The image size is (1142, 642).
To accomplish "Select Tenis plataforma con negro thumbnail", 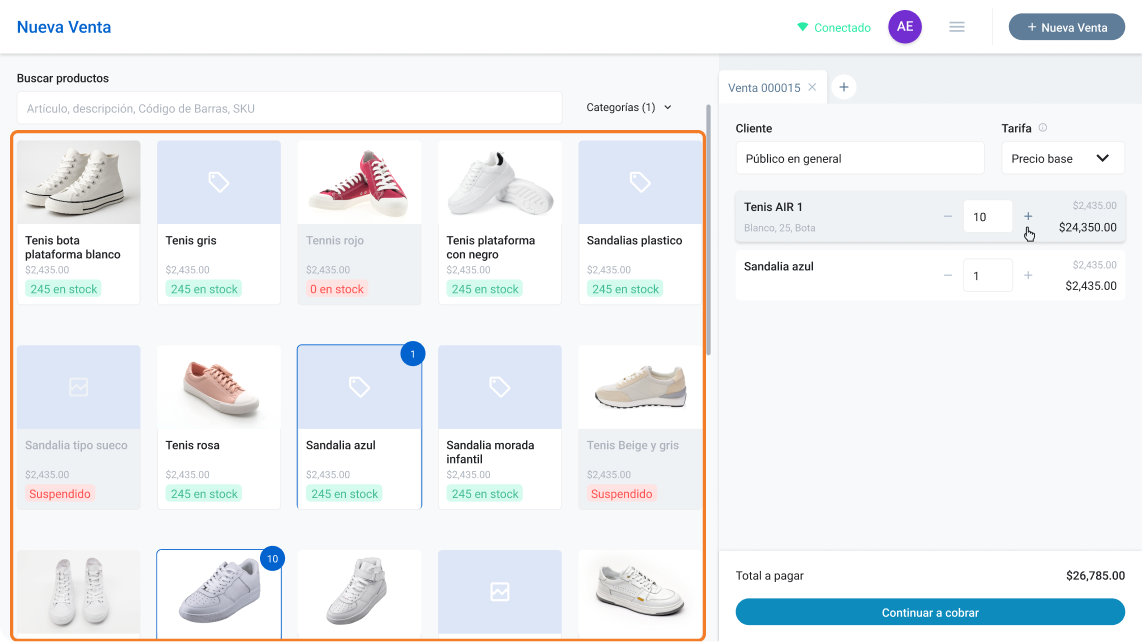I will (x=500, y=182).
